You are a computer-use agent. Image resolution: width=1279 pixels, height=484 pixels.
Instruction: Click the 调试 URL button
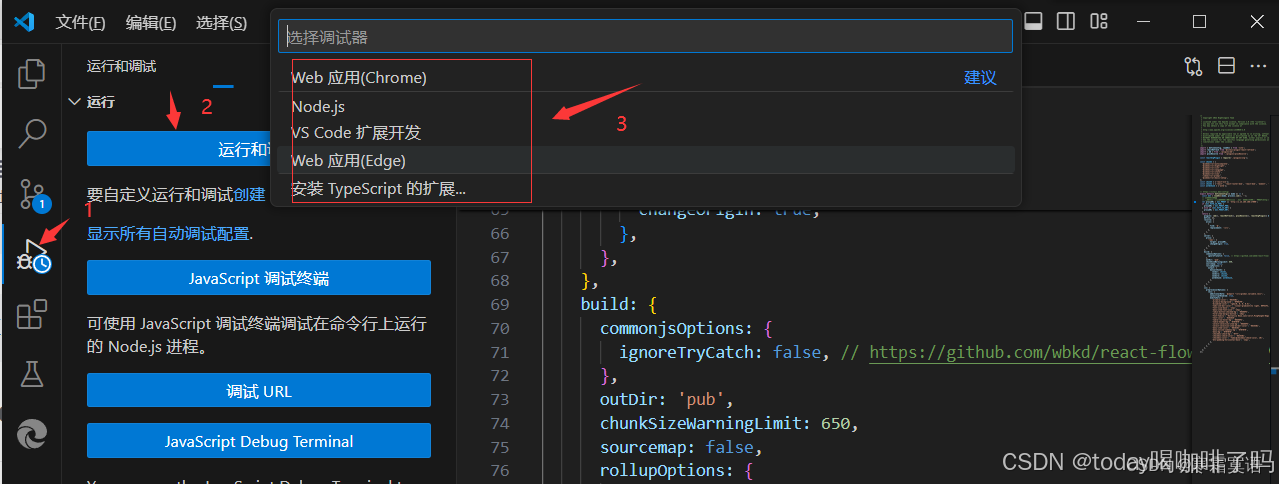pos(259,391)
